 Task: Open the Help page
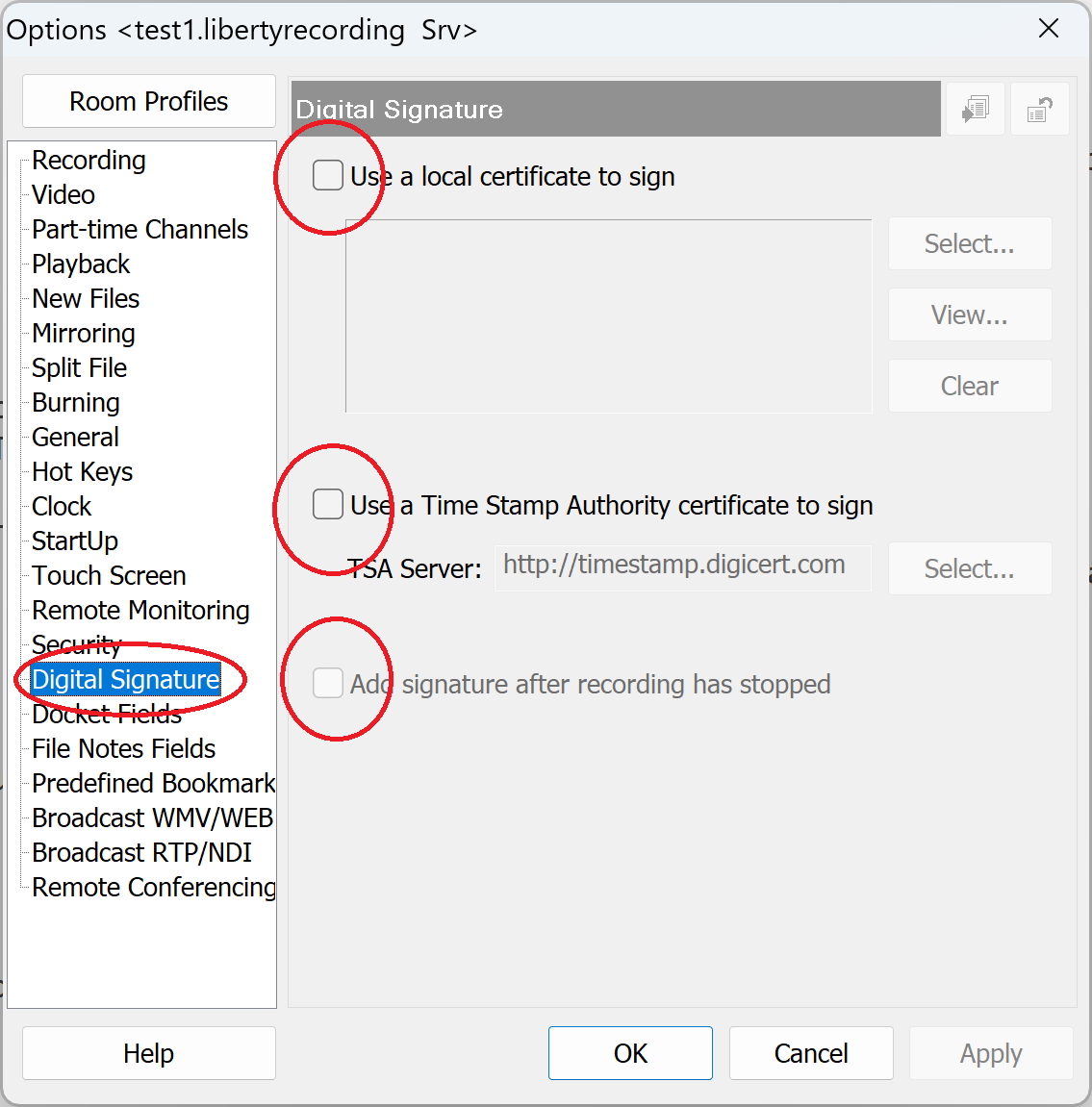coord(148,1053)
